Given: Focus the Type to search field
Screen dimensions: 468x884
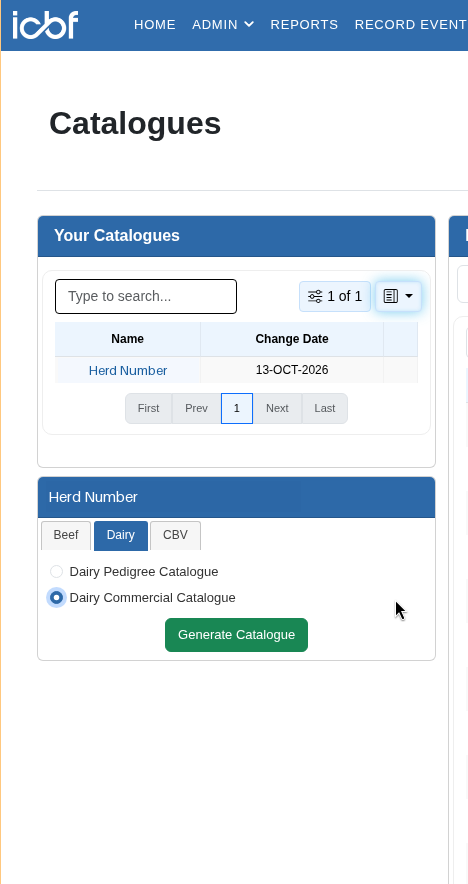Looking at the screenshot, I should tap(146, 297).
